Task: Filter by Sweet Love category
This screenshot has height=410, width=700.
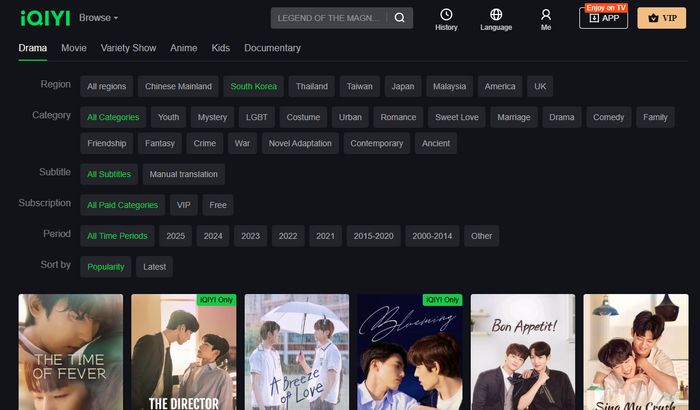Action: point(457,117)
